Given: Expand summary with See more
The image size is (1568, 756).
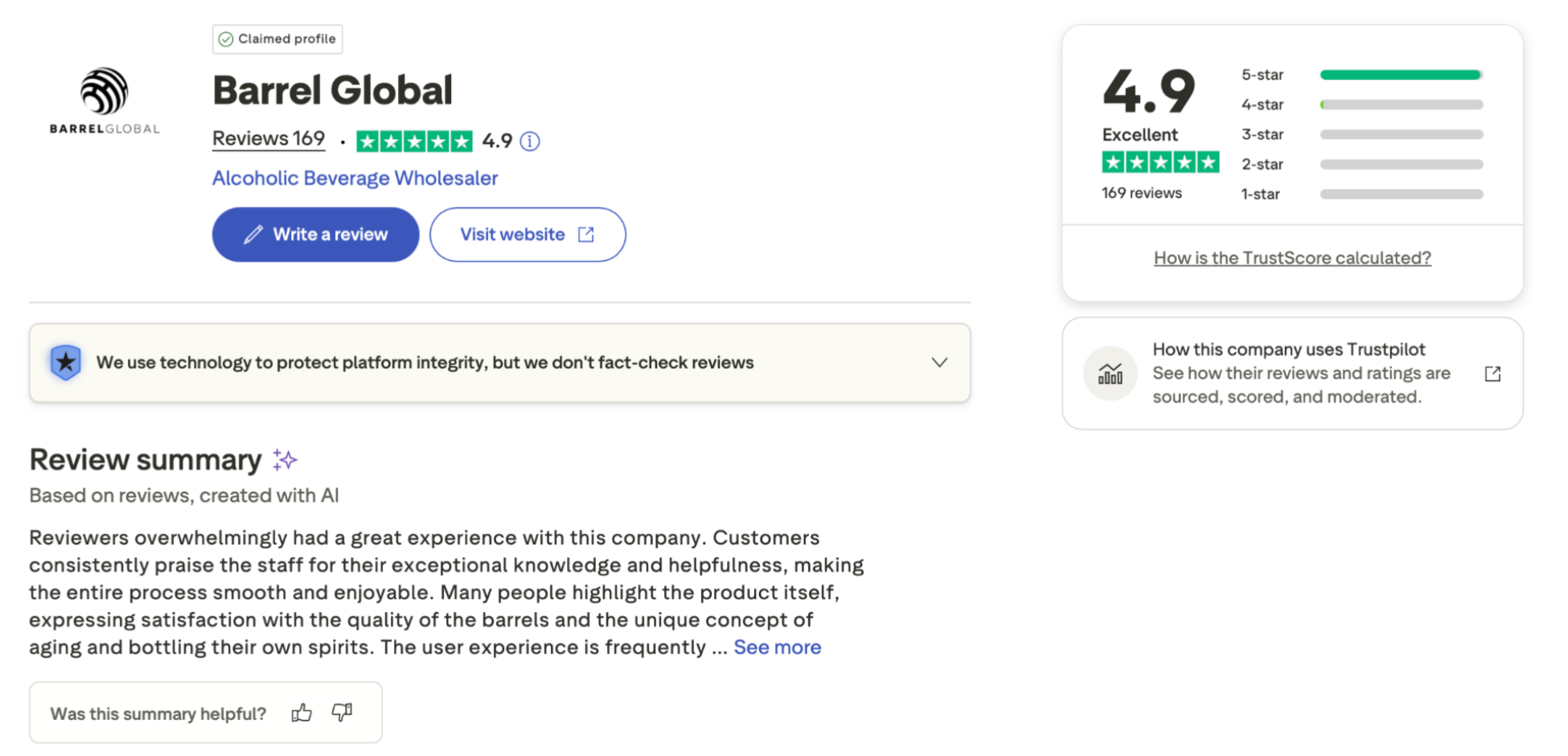Looking at the screenshot, I should click(x=777, y=647).
